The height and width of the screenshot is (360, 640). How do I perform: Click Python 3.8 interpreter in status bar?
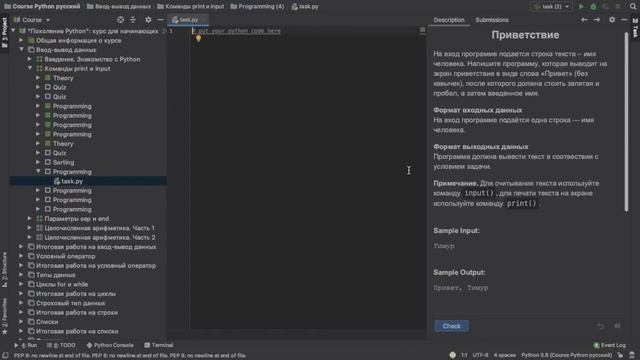[567, 356]
